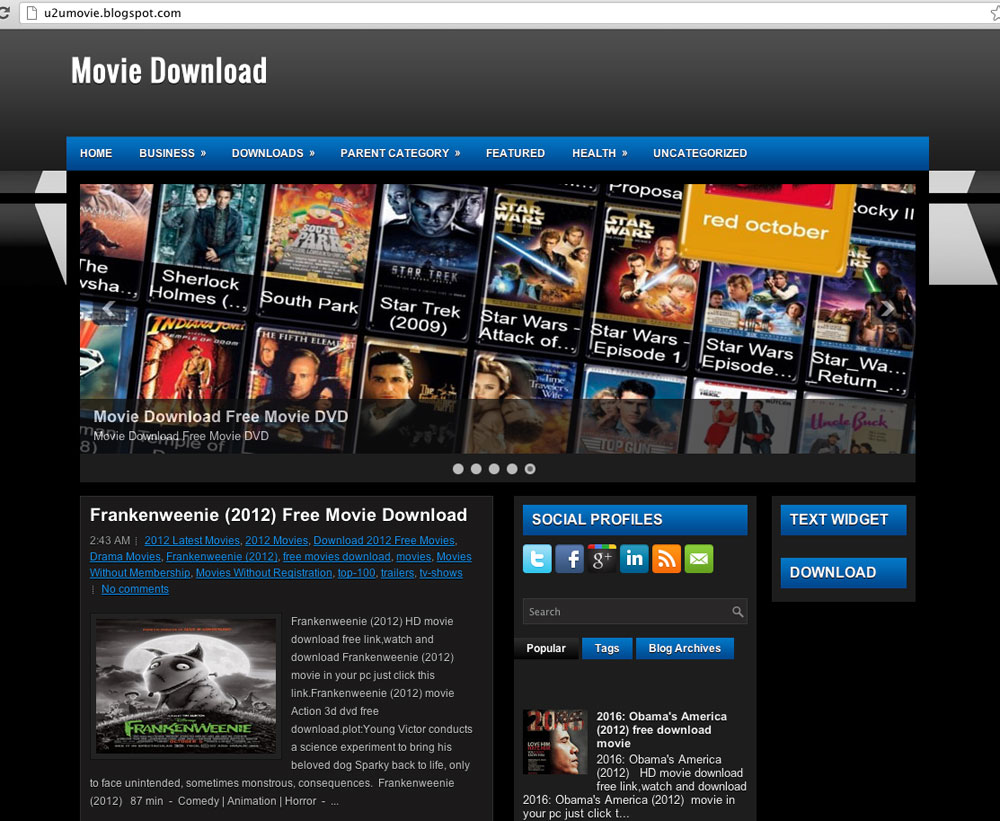Click the post time 2:43 AM
The height and width of the screenshot is (821, 1000).
110,540
